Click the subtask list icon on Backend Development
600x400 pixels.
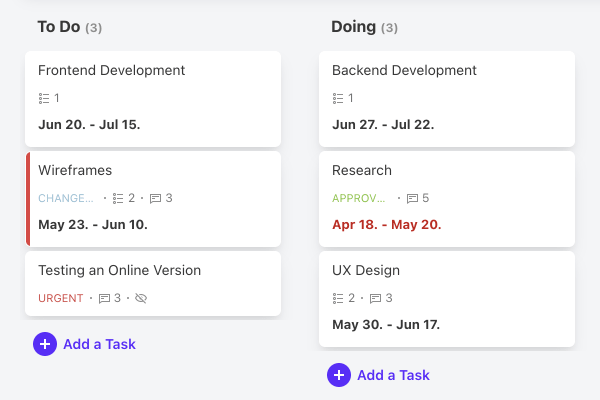point(338,98)
